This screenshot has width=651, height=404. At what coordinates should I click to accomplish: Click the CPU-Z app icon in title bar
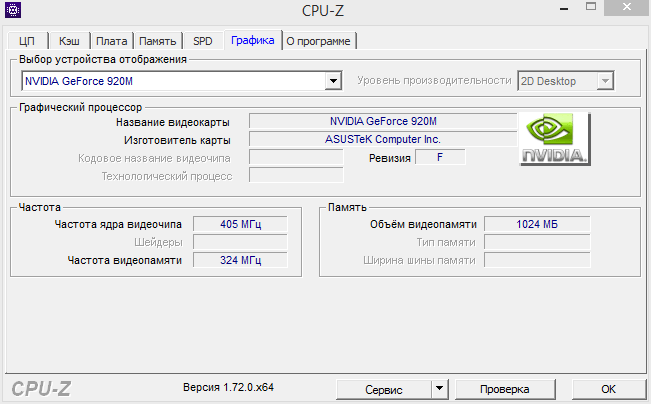[13, 10]
